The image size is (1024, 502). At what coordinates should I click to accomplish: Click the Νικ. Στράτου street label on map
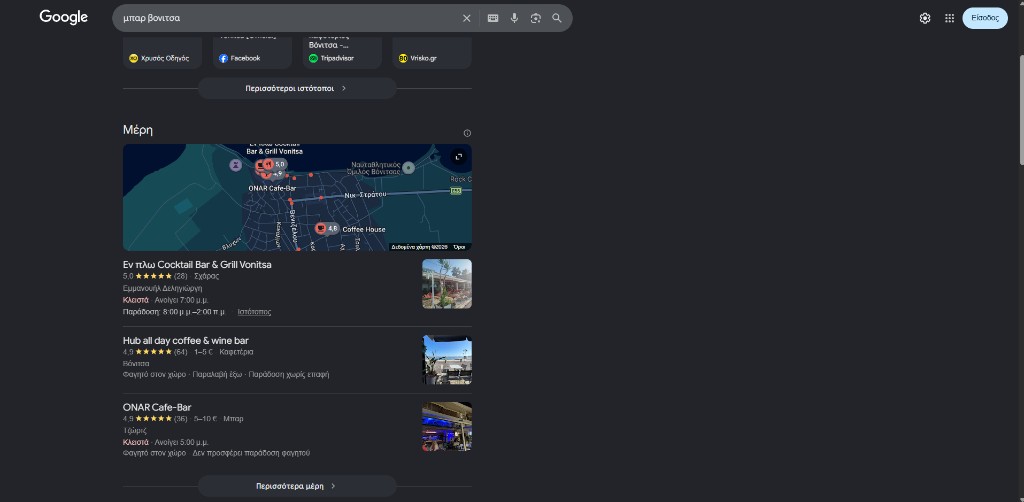tap(366, 195)
